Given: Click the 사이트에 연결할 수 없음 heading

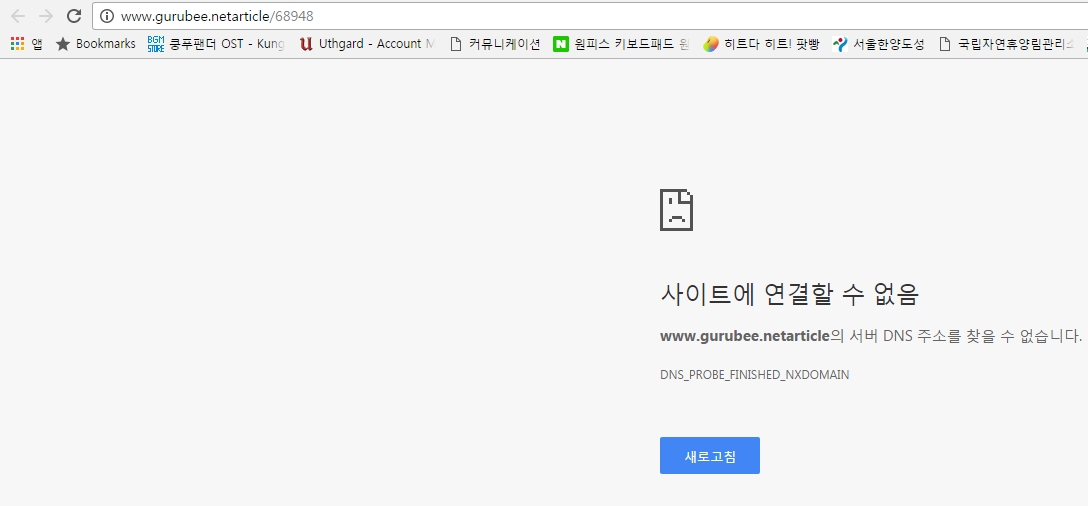Looking at the screenshot, I should coord(789,294).
